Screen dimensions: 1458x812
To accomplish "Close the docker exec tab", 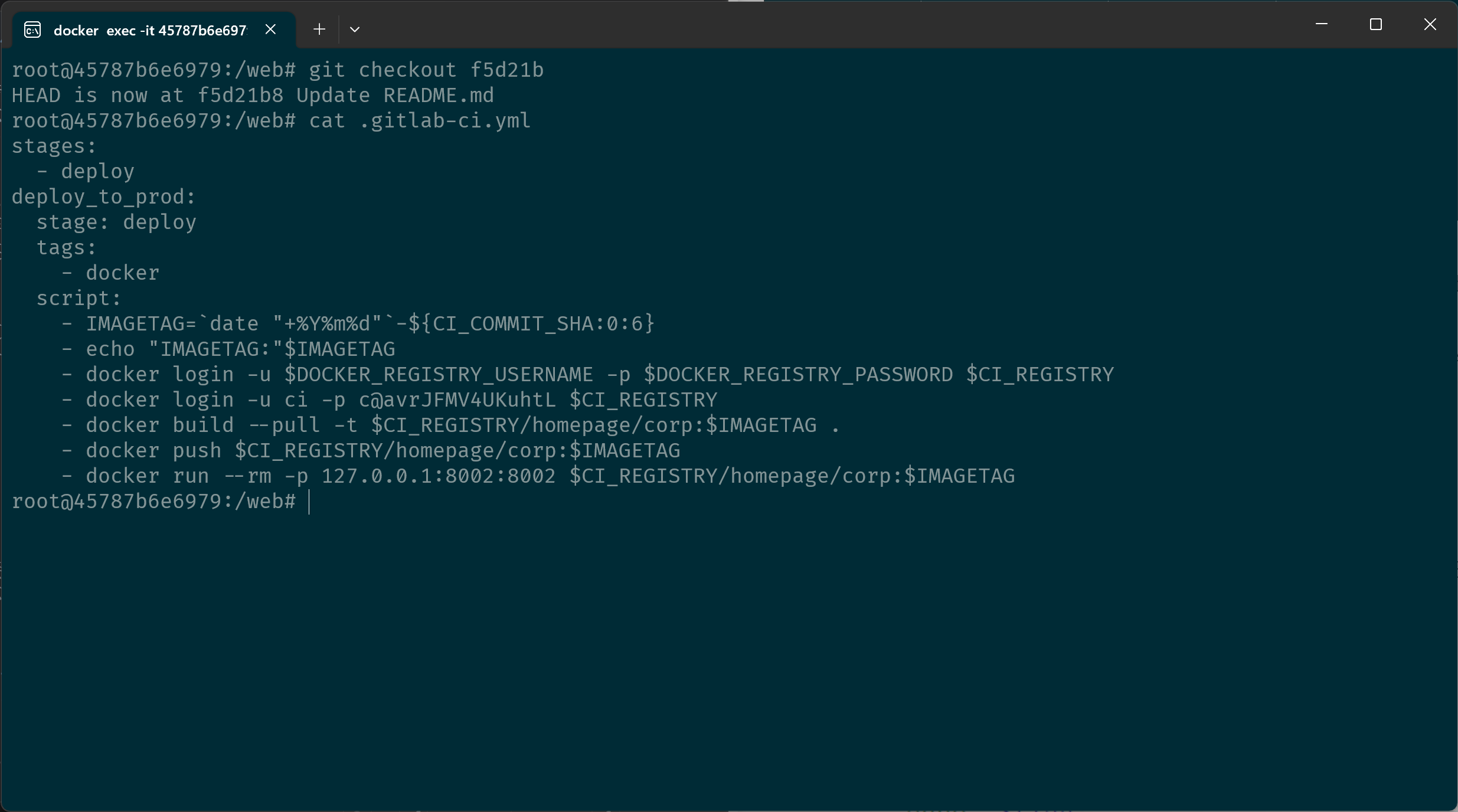I will 270,29.
